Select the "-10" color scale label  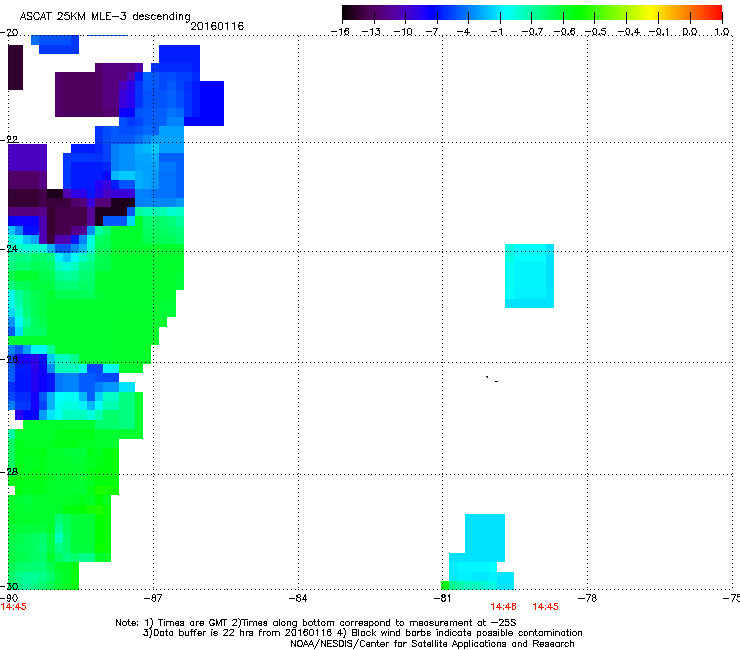[x=403, y=32]
